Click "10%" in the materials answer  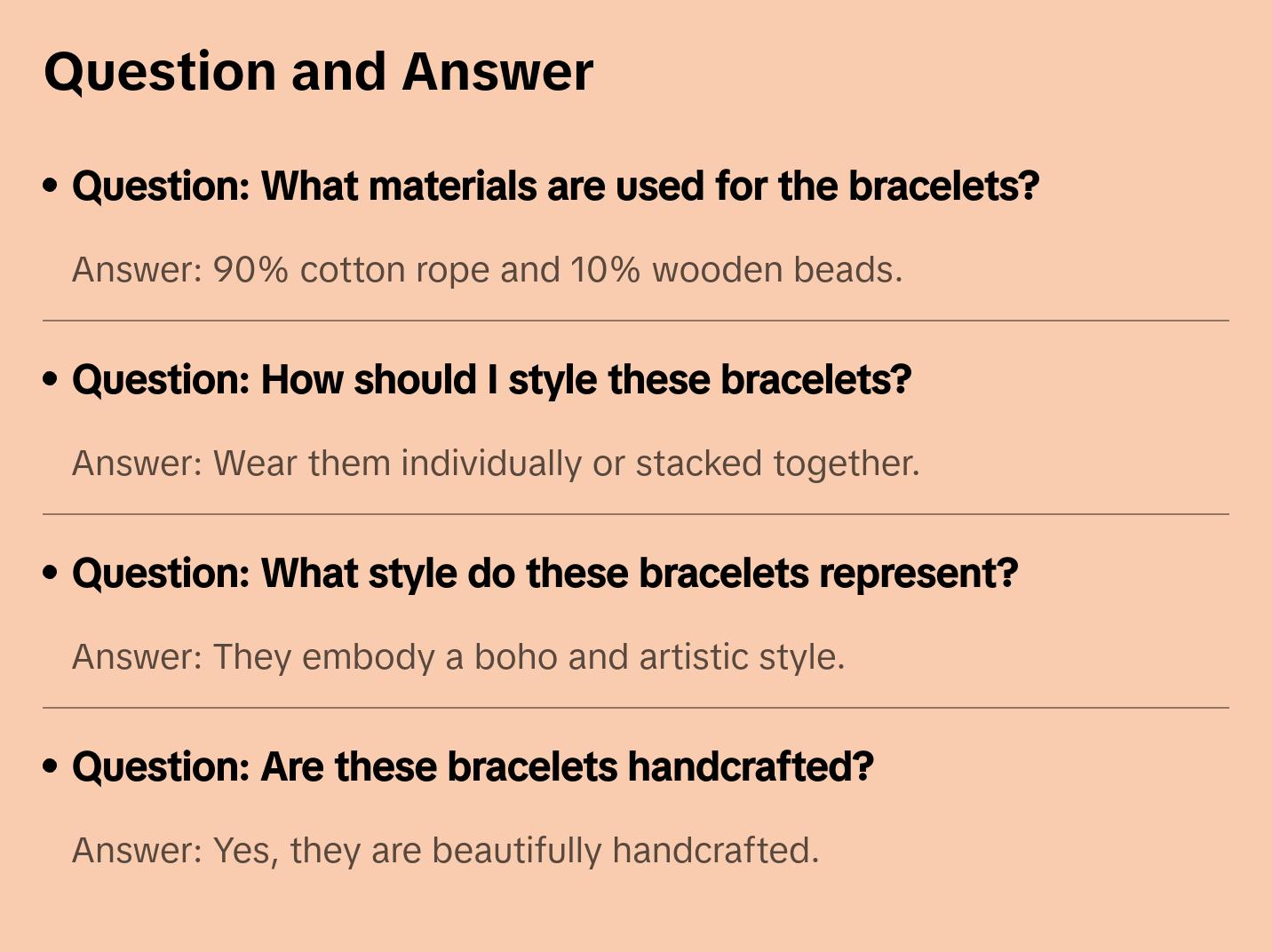pos(605,270)
